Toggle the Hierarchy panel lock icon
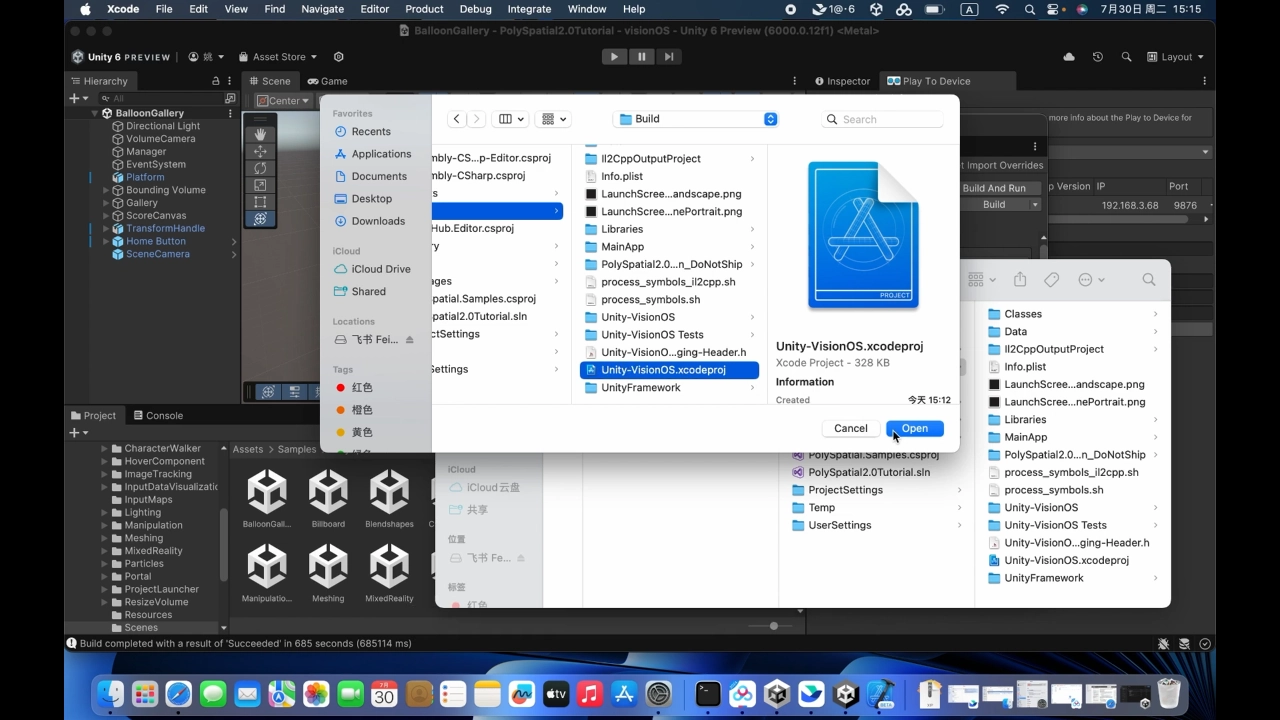The image size is (1280, 720). (x=215, y=81)
